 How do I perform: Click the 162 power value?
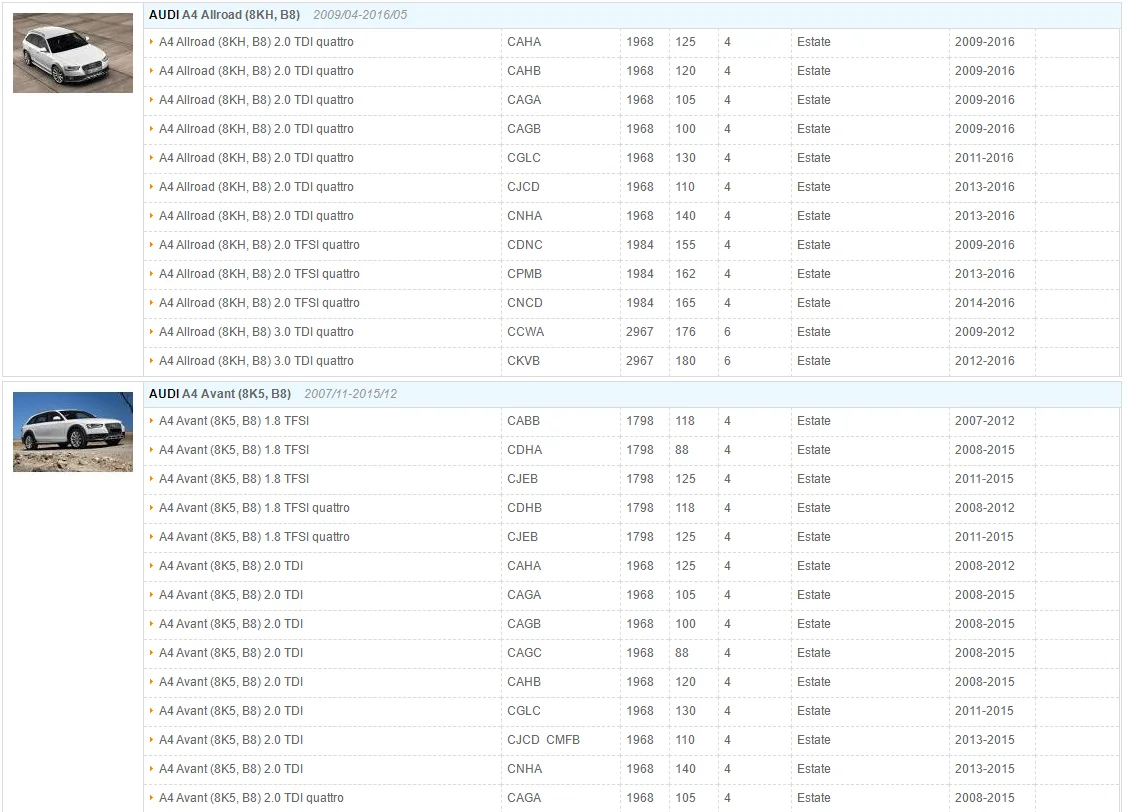[x=686, y=274]
